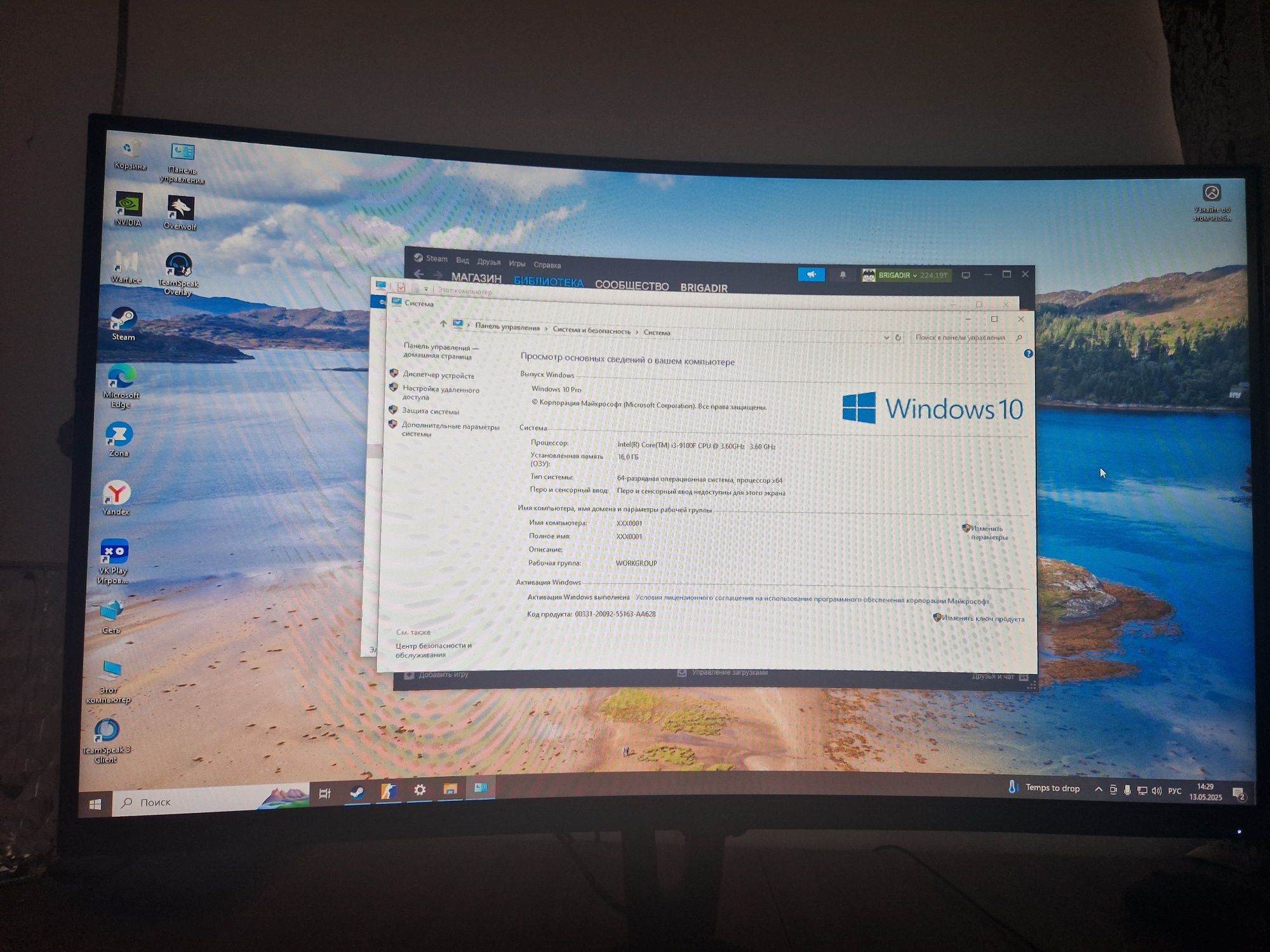This screenshot has width=1270, height=952.
Task: Open the Сеть network desktop icon
Action: 112,617
